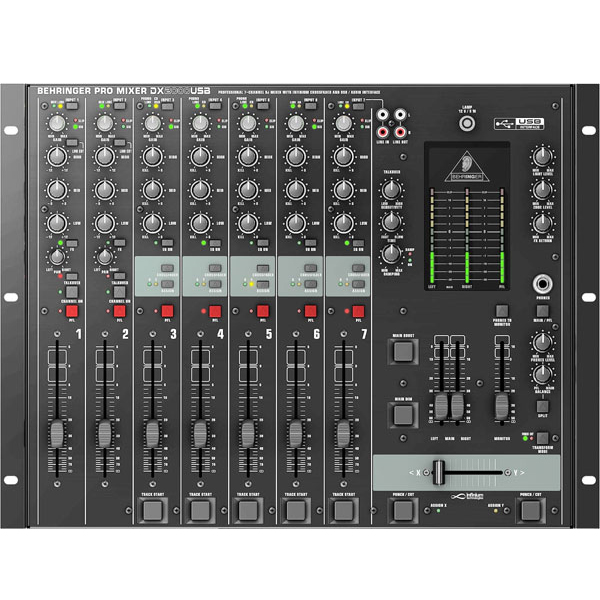Click the Input 4 selector button

click(215, 106)
